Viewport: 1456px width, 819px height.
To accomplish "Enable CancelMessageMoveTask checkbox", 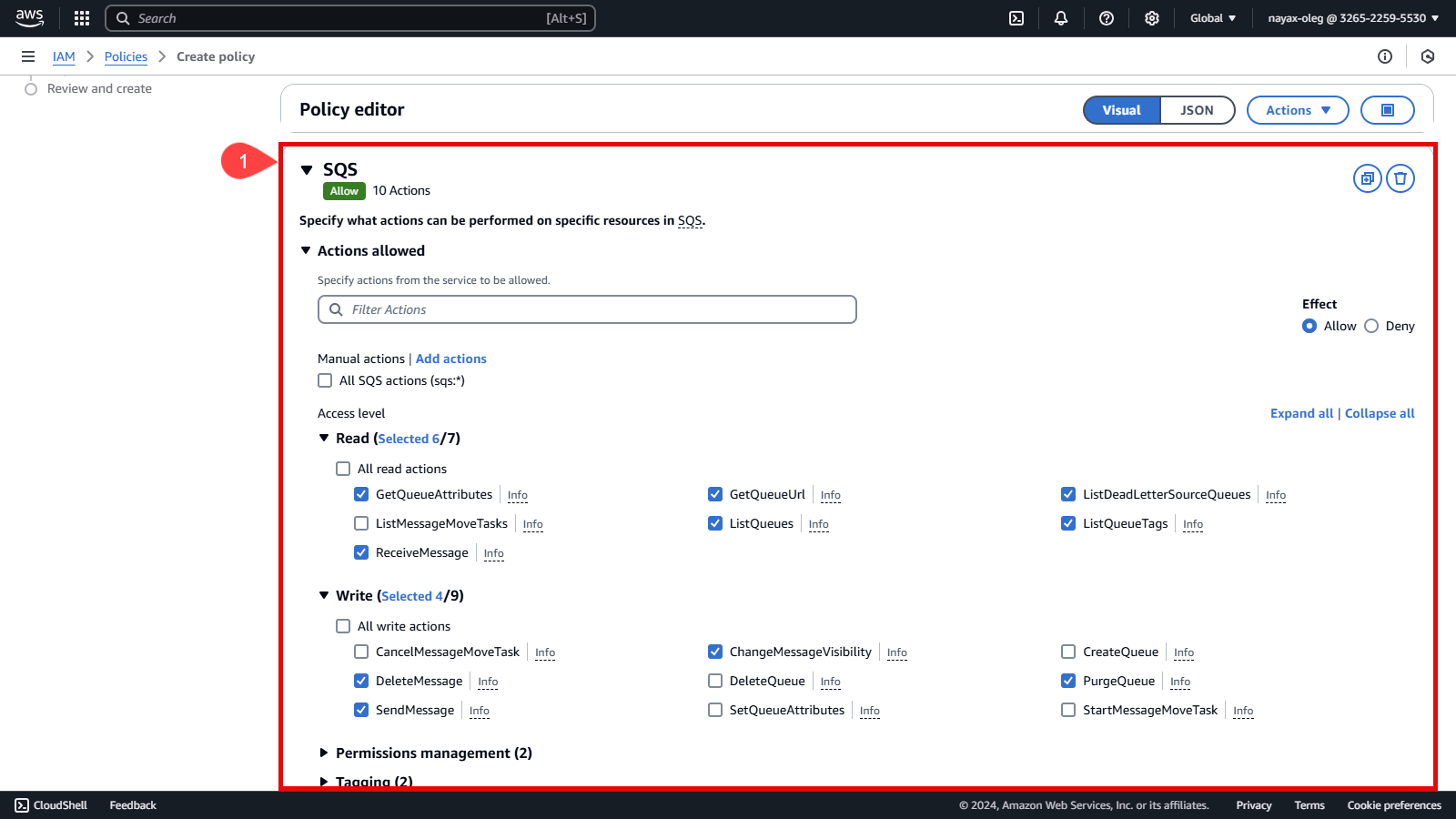I will [361, 652].
